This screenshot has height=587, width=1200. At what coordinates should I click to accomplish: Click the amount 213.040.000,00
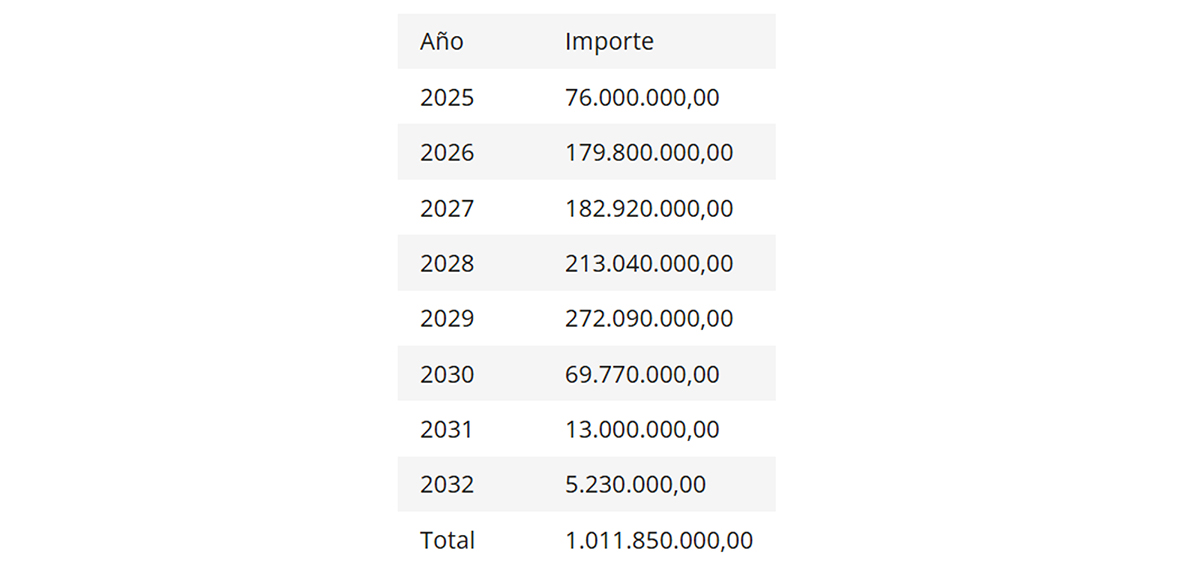pos(649,264)
